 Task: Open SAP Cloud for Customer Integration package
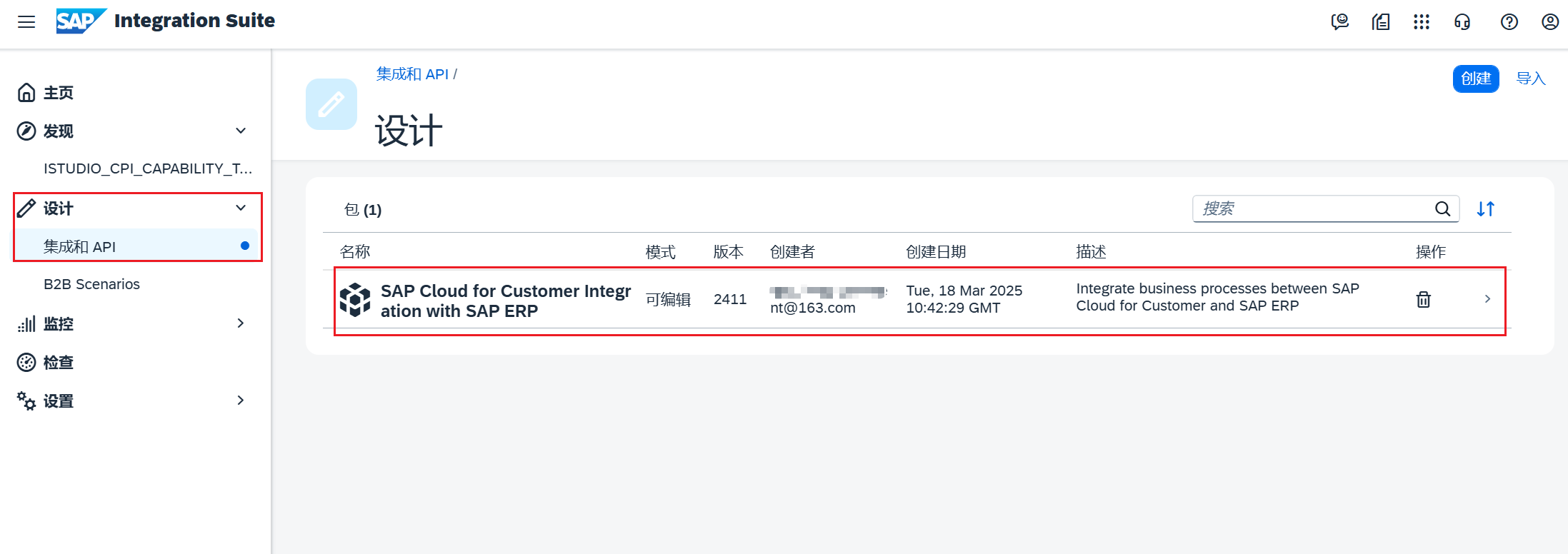click(x=506, y=301)
